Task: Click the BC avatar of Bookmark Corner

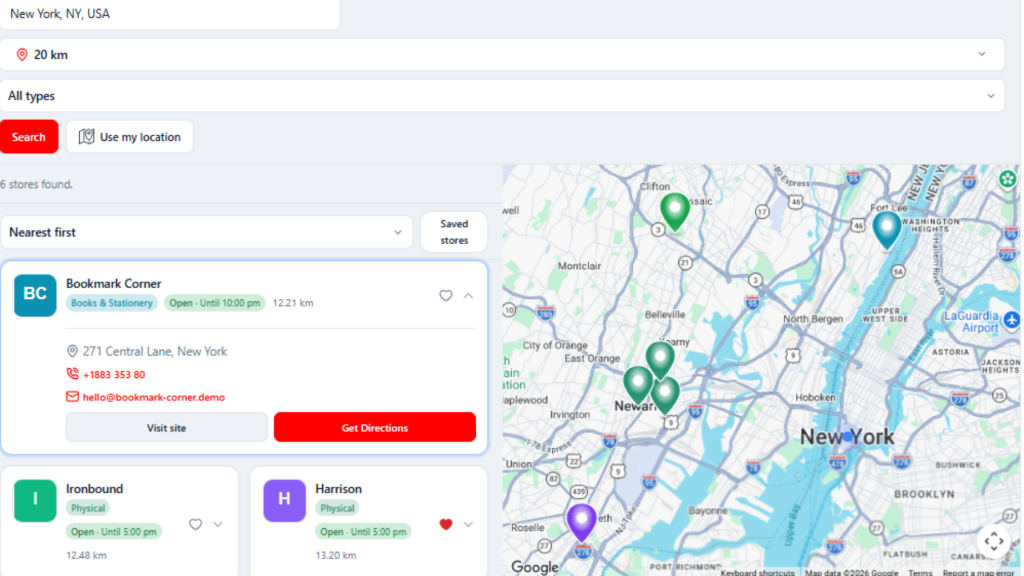Action: tap(35, 295)
